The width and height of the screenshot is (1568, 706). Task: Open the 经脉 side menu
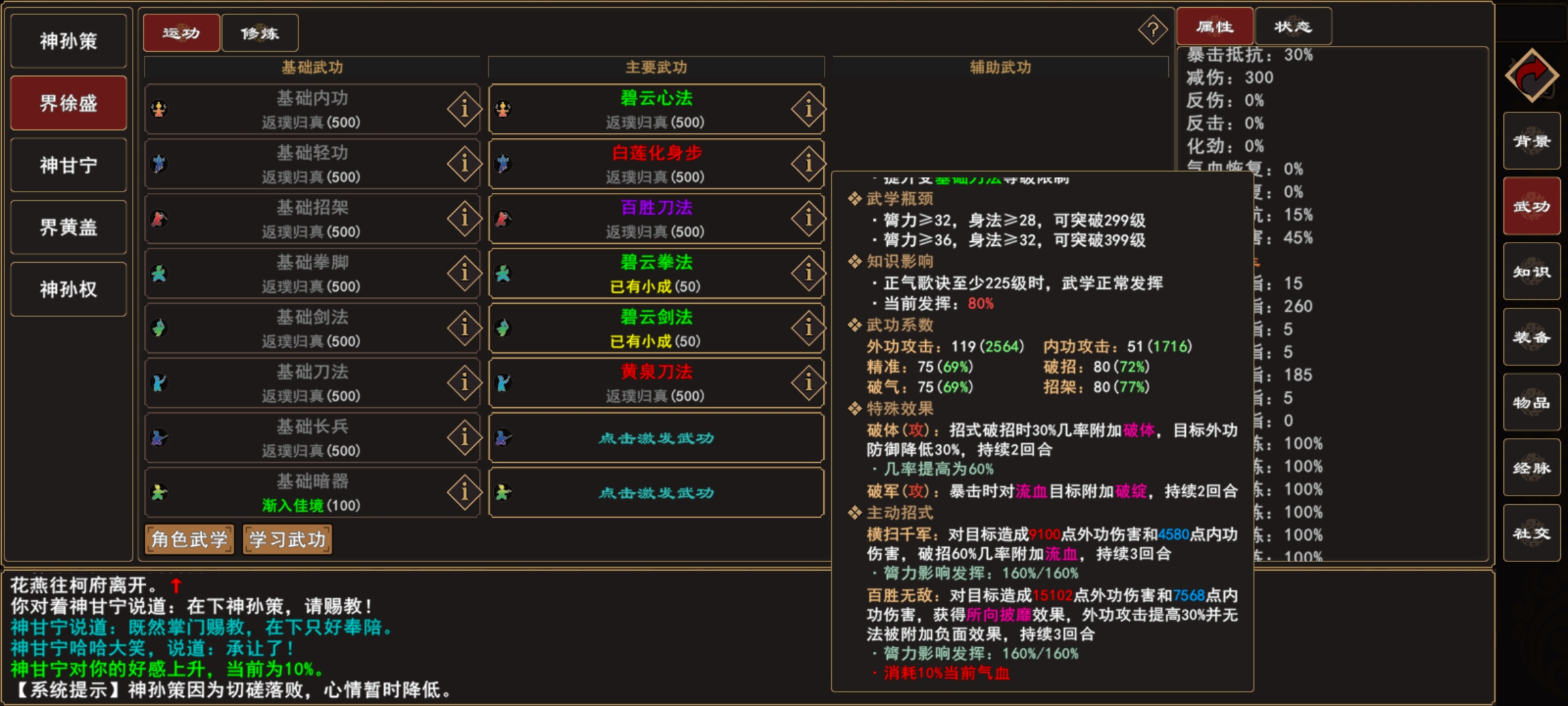(x=1532, y=468)
